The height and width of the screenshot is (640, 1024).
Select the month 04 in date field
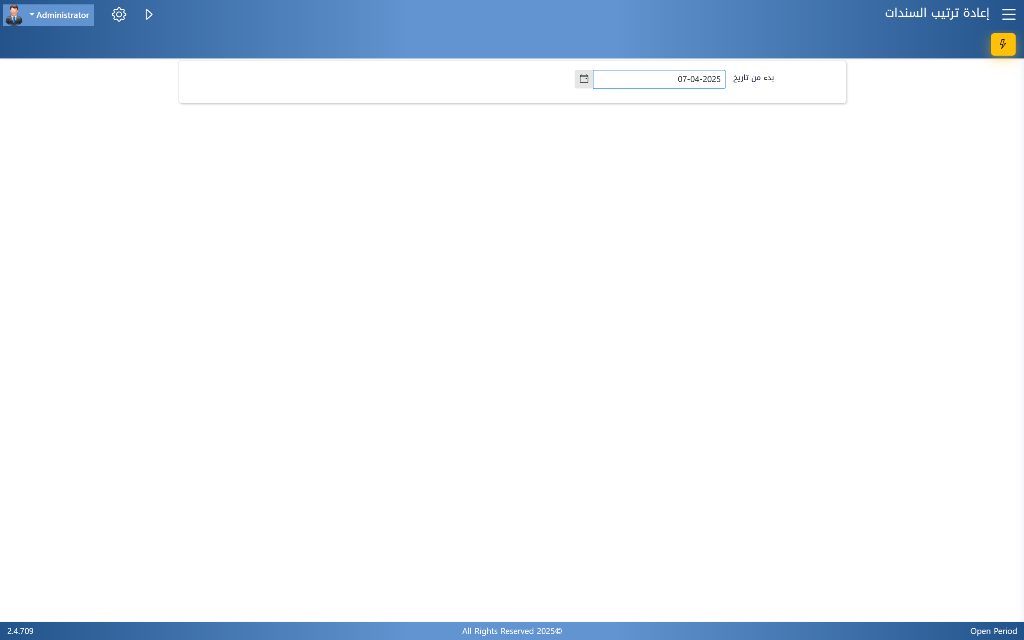tap(696, 79)
